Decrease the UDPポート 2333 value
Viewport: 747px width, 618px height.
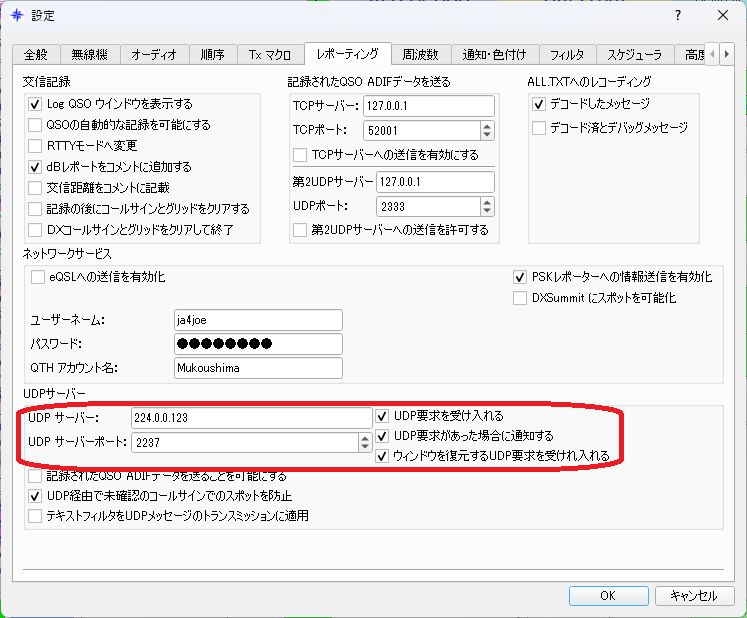[x=486, y=211]
